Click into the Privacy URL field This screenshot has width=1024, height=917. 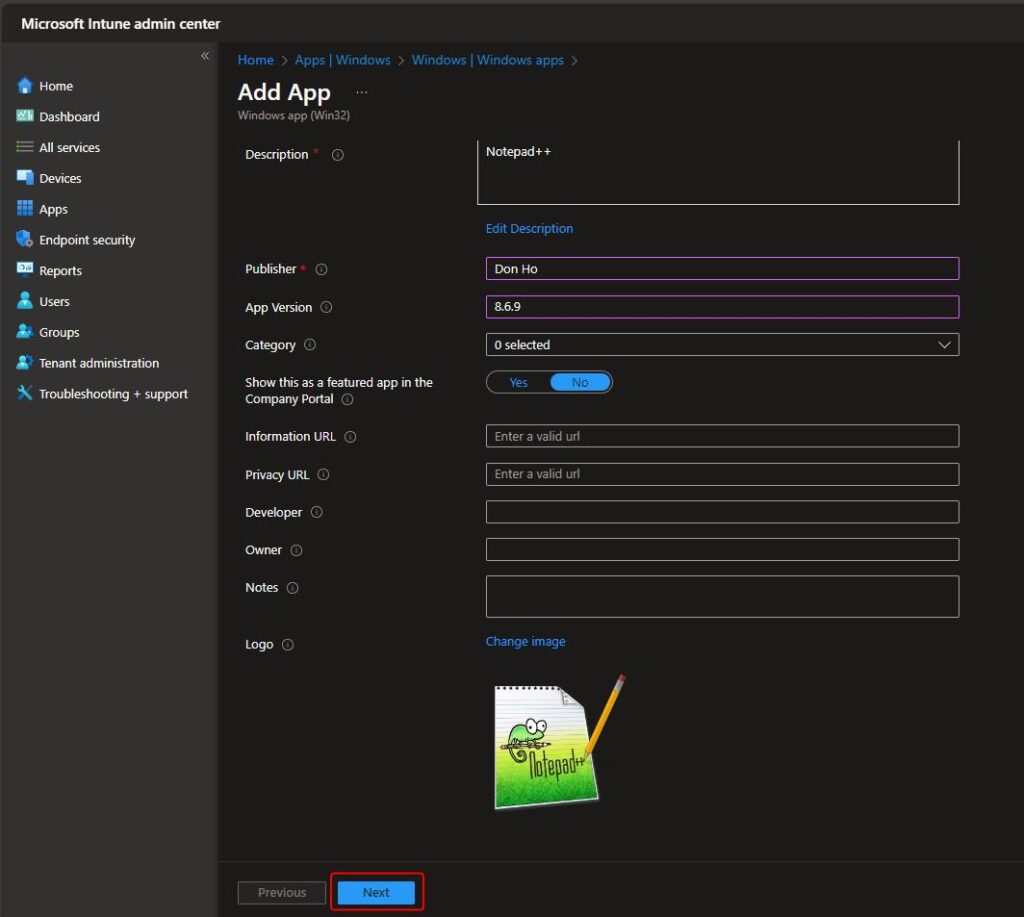(722, 474)
